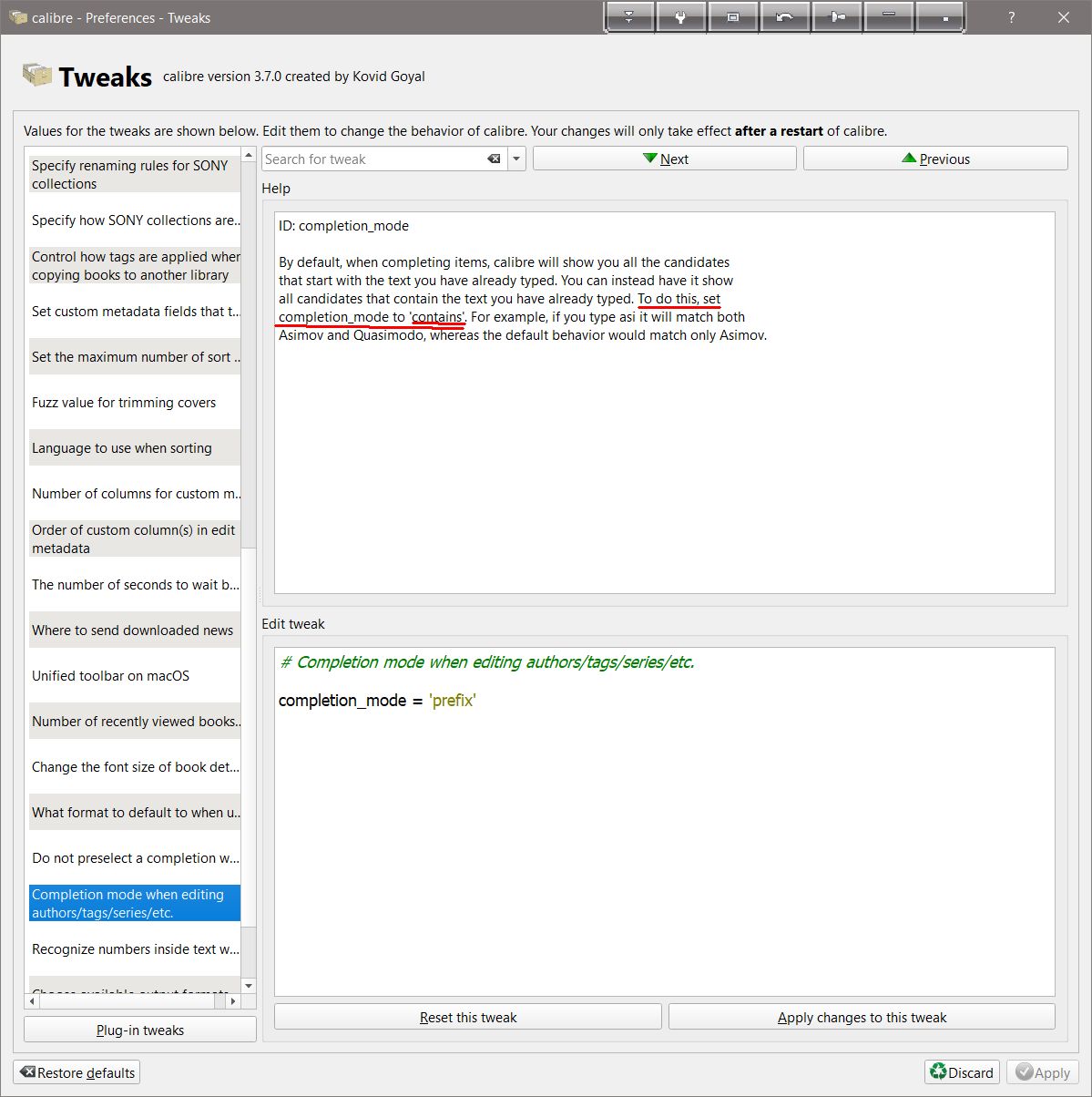The width and height of the screenshot is (1092, 1097).
Task: Close the Preferences Tweaks window
Action: tap(1063, 17)
